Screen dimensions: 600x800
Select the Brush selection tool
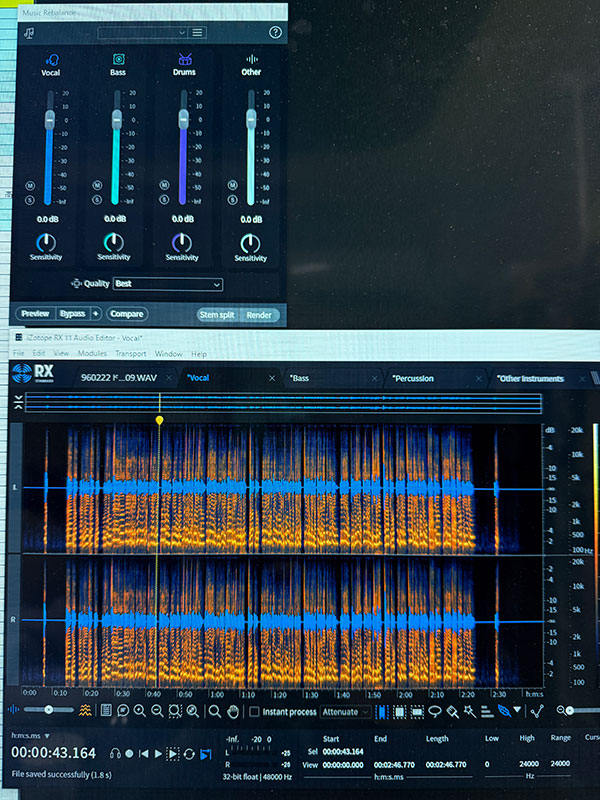452,712
